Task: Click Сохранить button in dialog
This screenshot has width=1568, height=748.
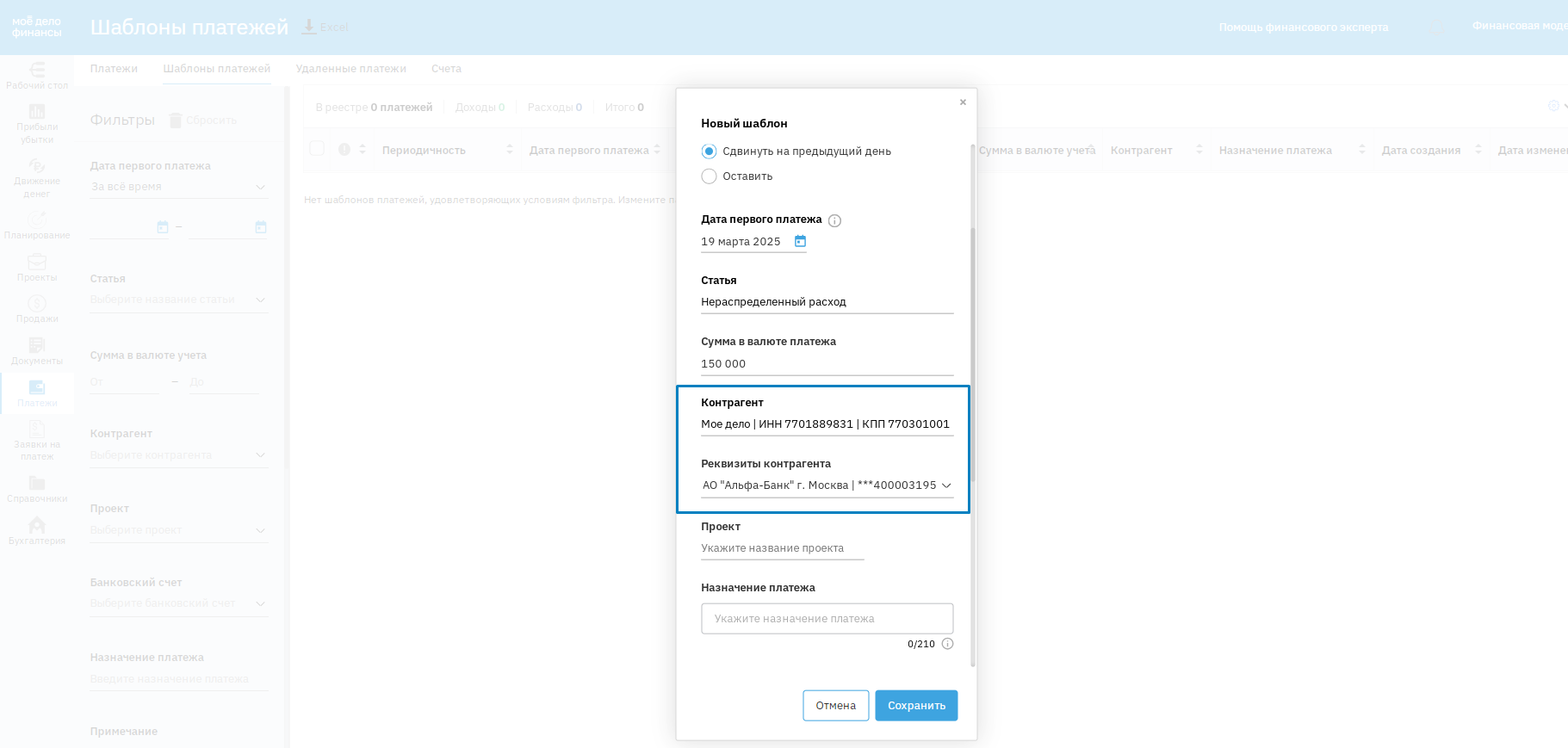Action: point(916,706)
